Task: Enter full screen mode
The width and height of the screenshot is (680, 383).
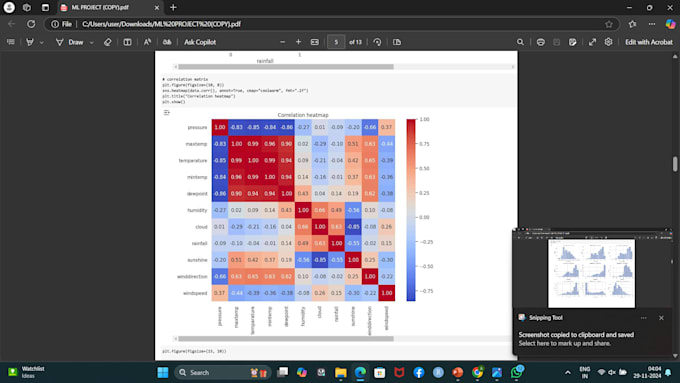Action: [x=592, y=42]
